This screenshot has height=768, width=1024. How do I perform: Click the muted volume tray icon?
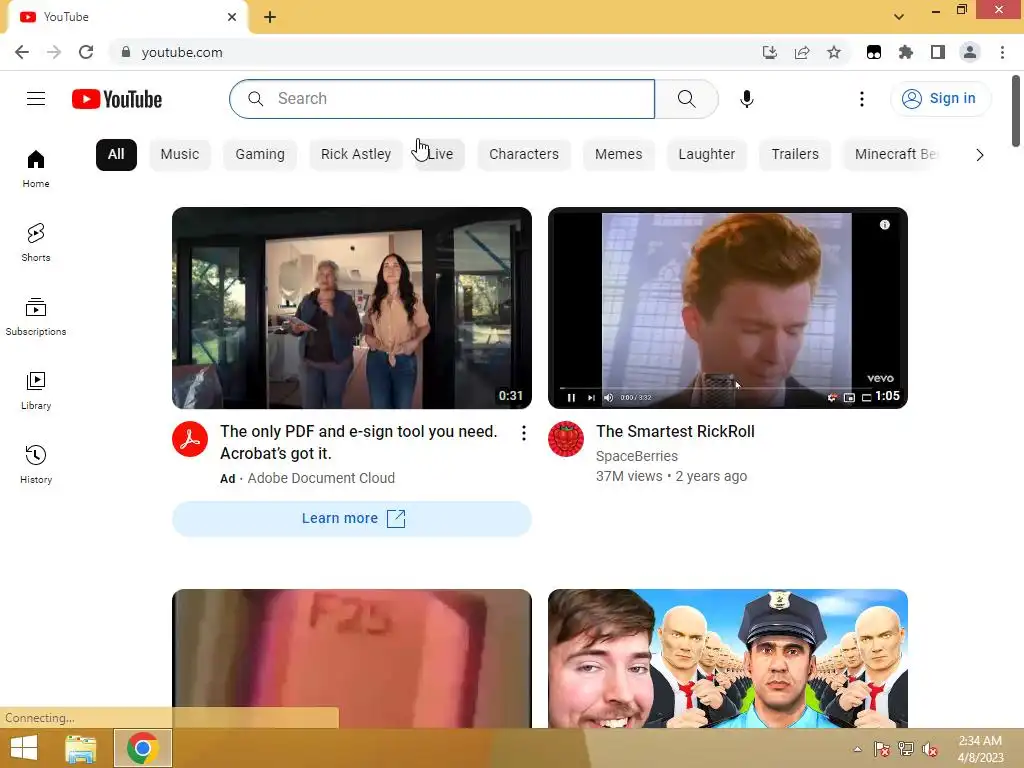(930, 749)
